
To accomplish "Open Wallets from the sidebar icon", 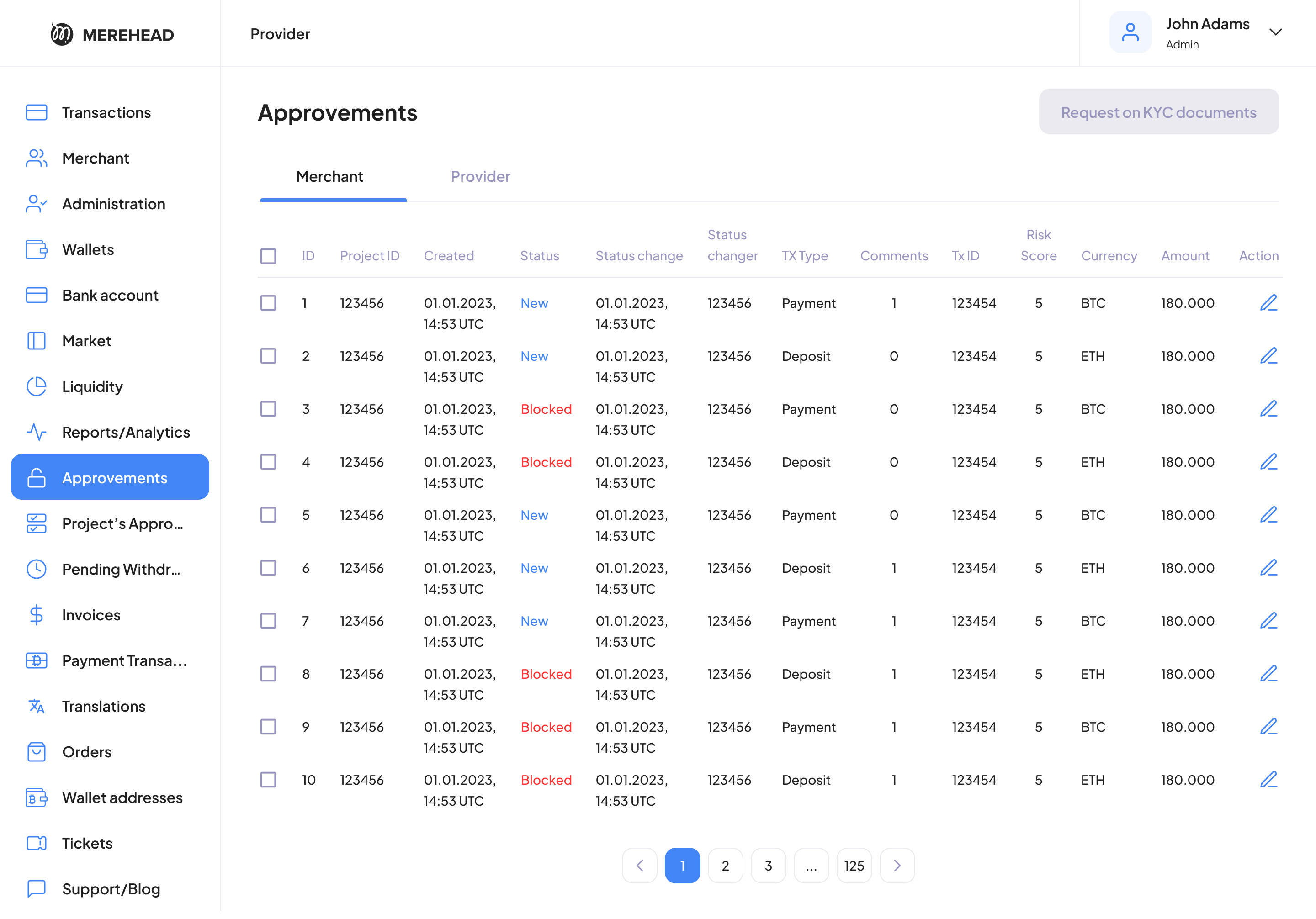I will coord(36,250).
